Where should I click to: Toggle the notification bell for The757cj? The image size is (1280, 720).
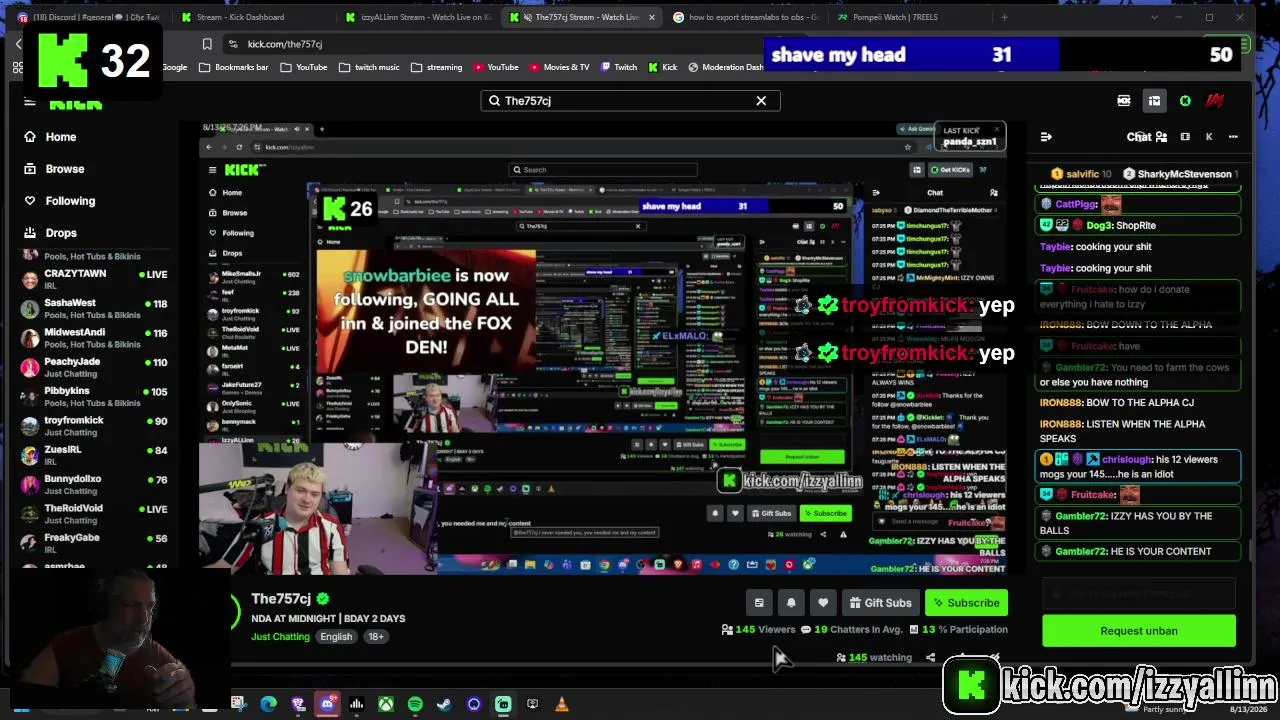[791, 603]
